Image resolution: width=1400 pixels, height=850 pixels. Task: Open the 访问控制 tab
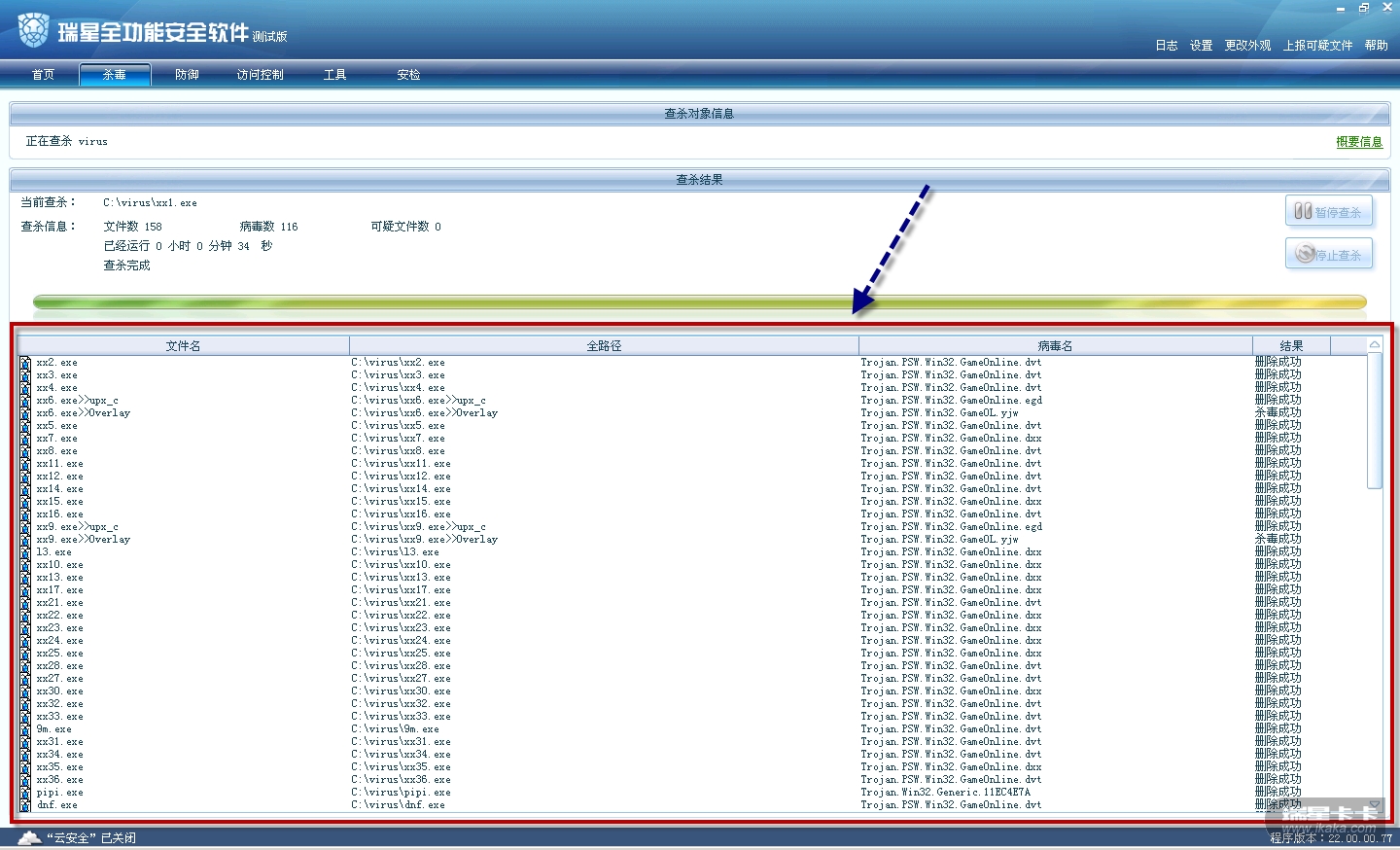coord(261,75)
